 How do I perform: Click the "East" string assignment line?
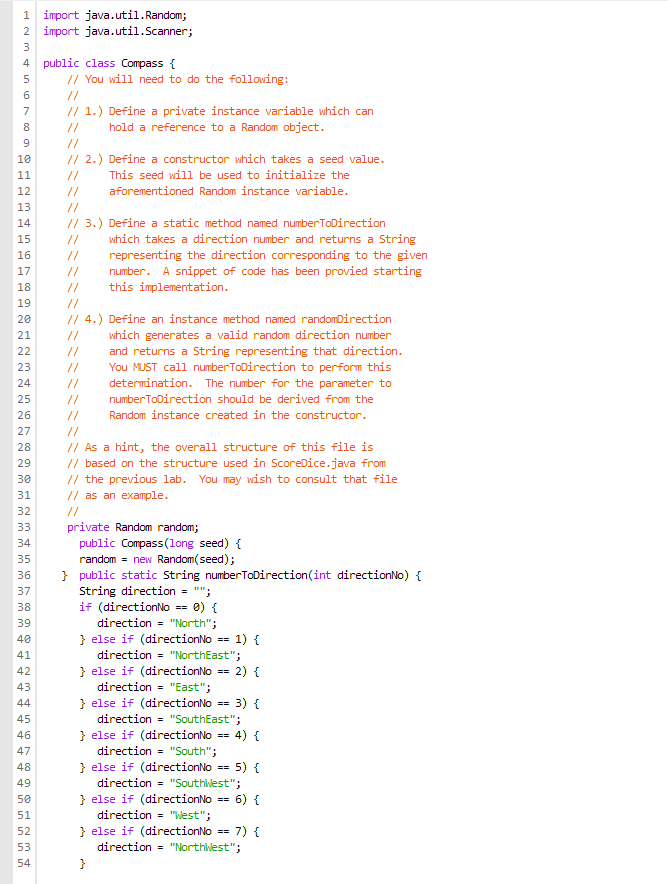point(154,687)
